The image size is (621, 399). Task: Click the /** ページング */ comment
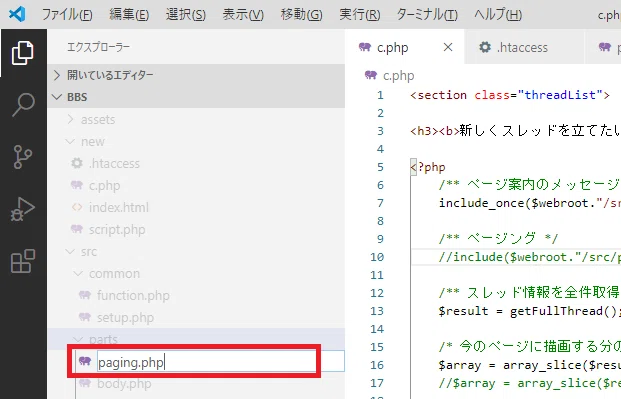[x=498, y=239]
